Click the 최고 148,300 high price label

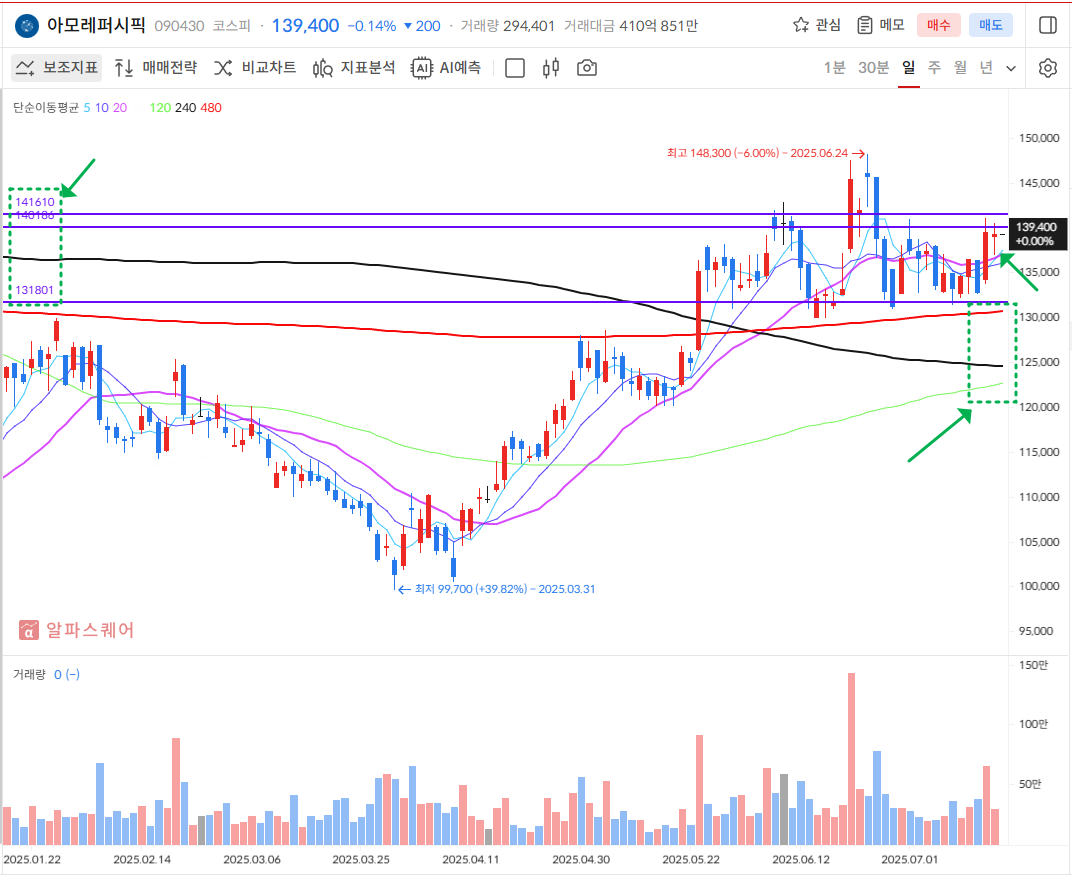coord(766,153)
